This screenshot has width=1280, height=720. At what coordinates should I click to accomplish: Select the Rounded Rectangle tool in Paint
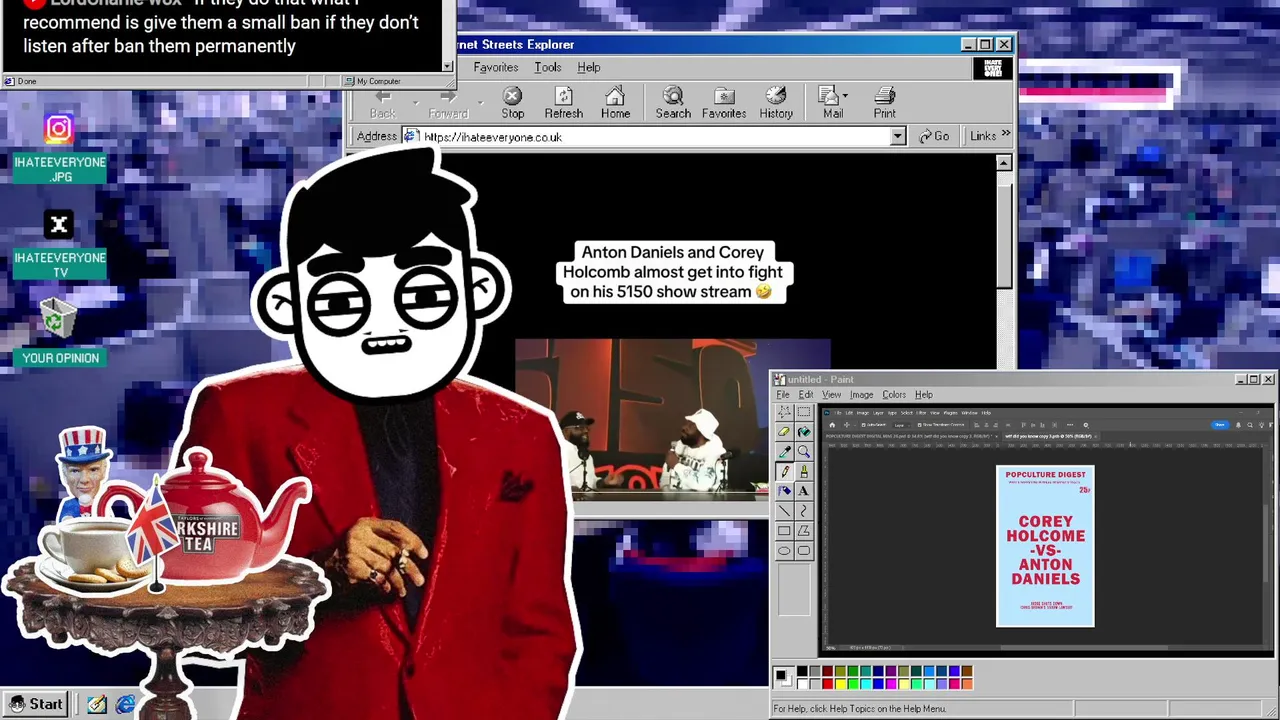804,550
